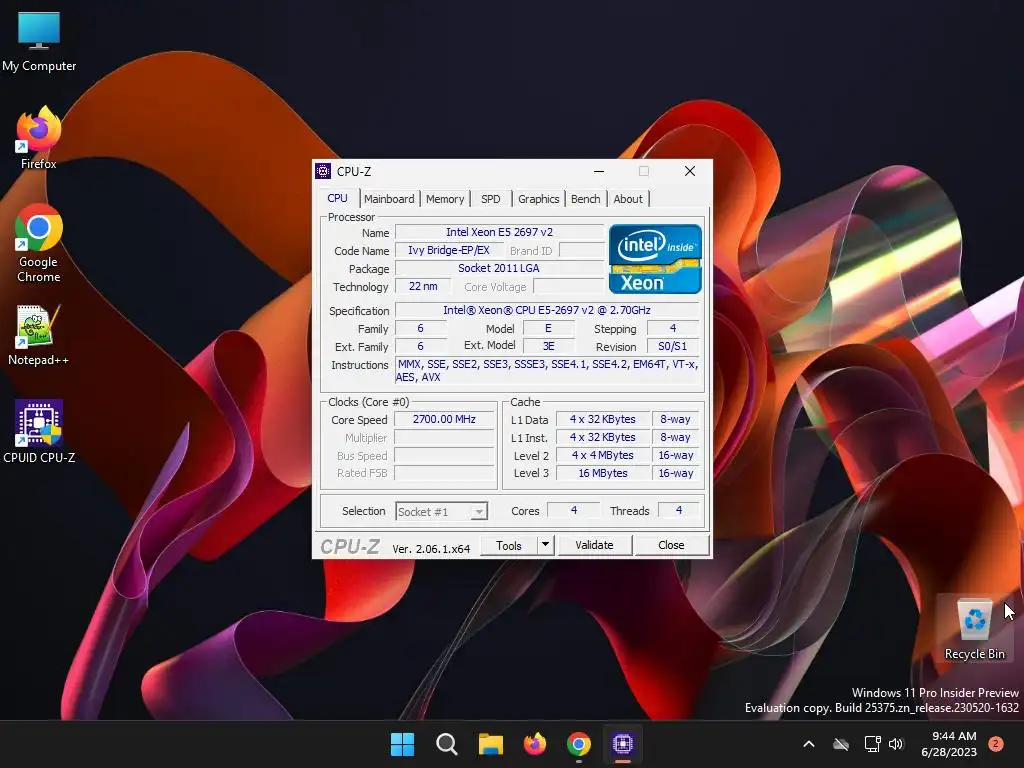The image size is (1024, 768).
Task: Click the technology value '22 nm'
Action: pyautogui.click(x=423, y=286)
